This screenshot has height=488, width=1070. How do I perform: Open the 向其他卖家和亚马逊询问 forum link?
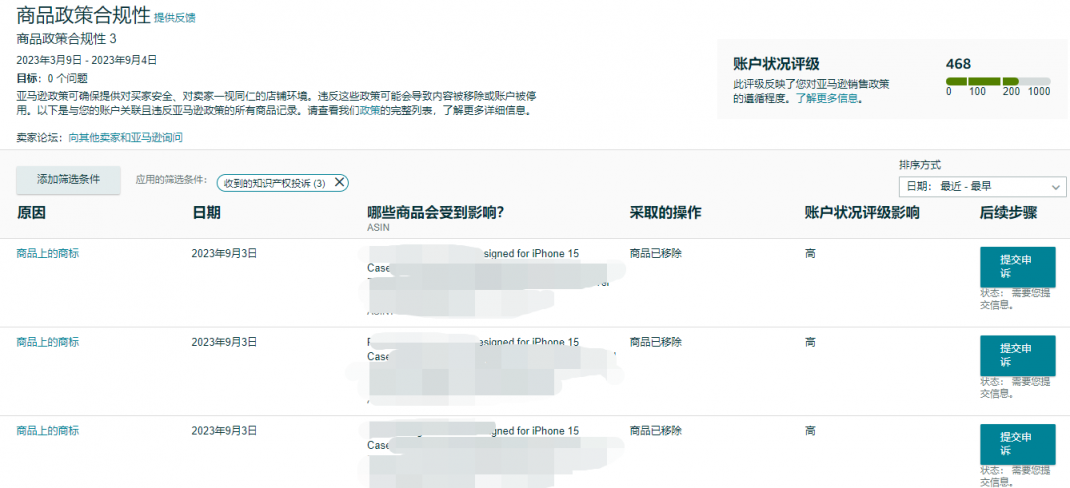(x=126, y=137)
